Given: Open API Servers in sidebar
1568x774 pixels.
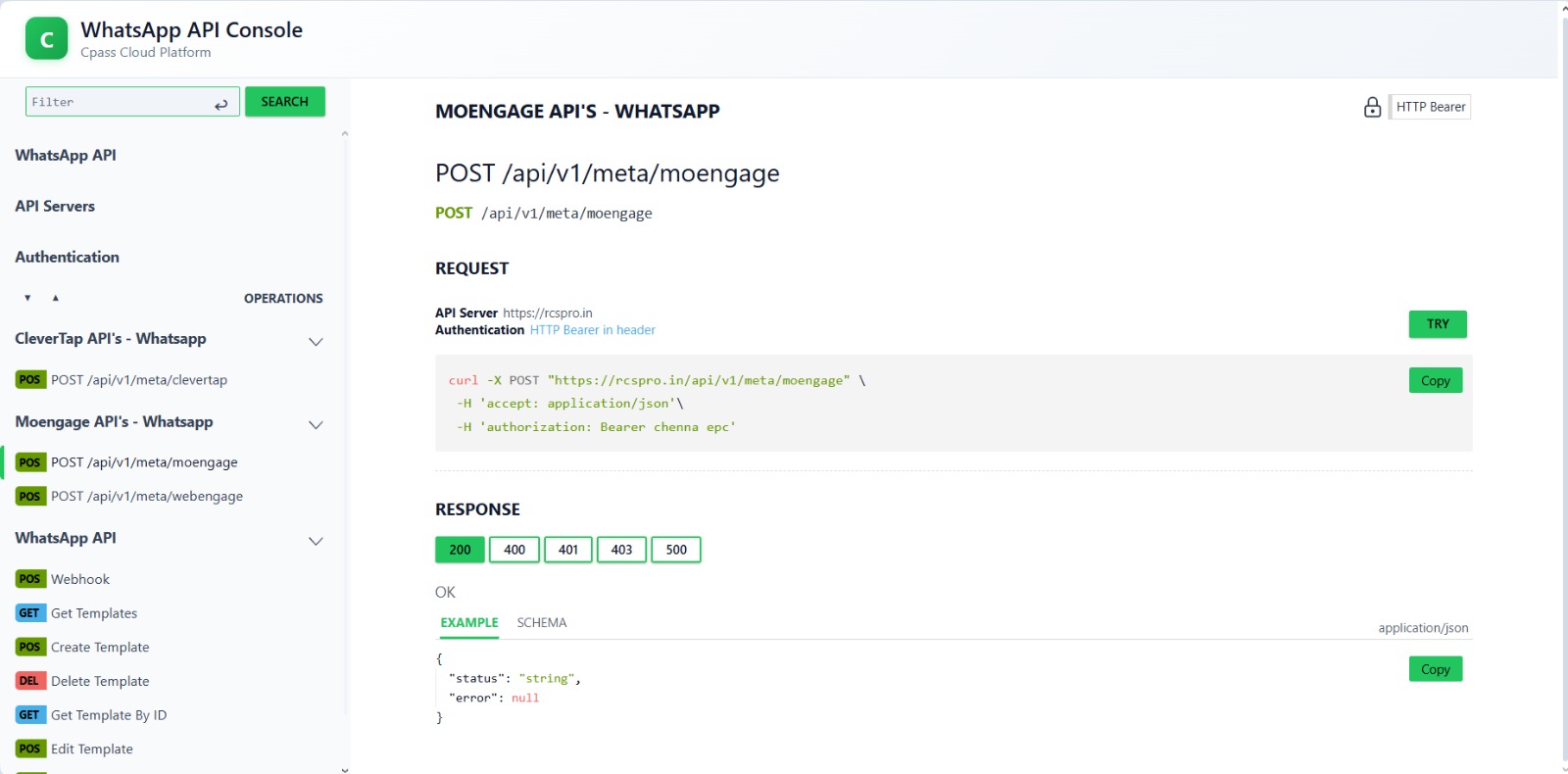Looking at the screenshot, I should pyautogui.click(x=55, y=206).
